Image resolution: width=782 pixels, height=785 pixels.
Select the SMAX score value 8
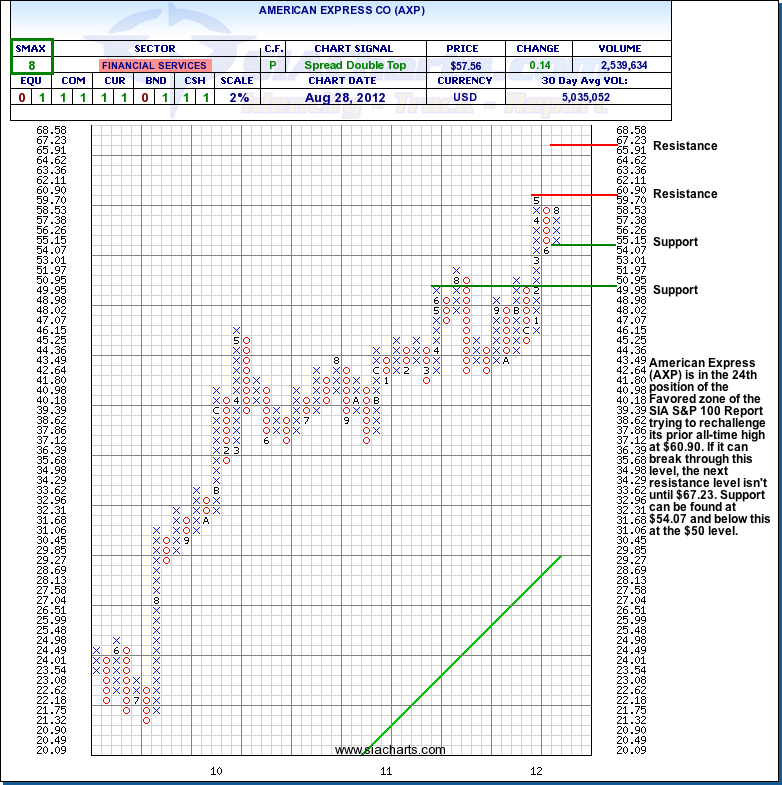click(x=32, y=64)
